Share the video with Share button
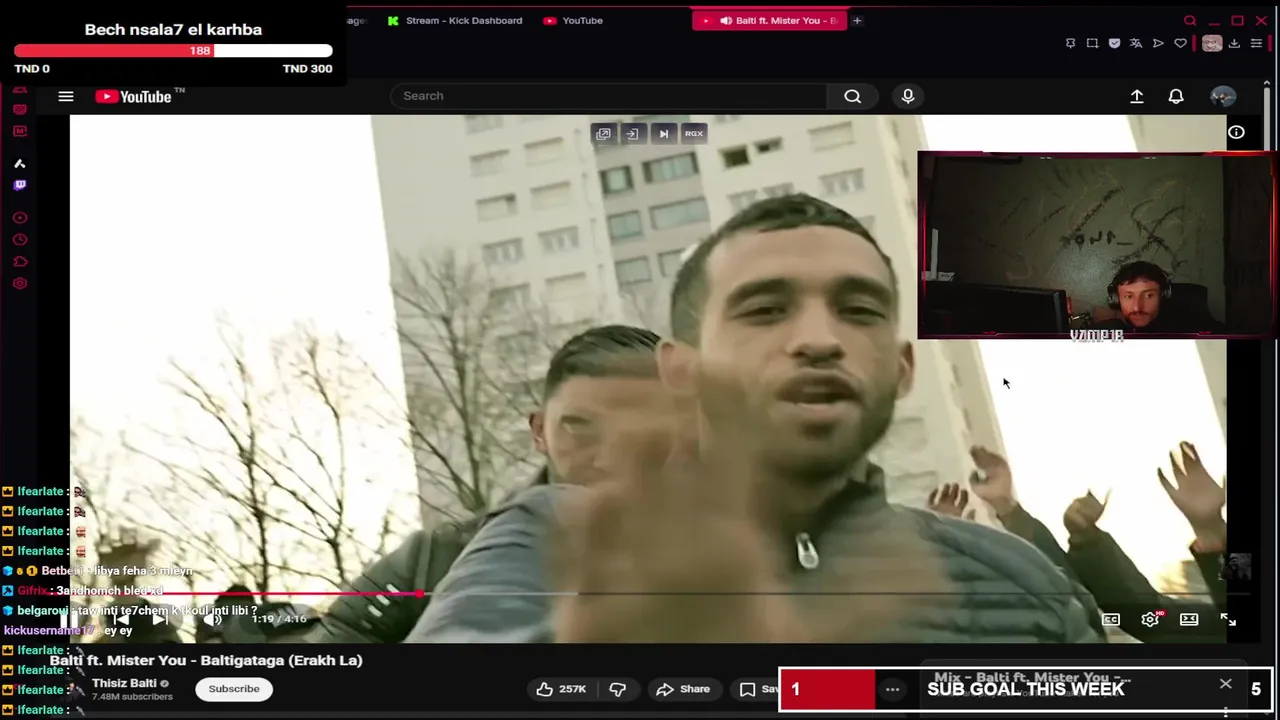The width and height of the screenshot is (1280, 720). pos(683,689)
